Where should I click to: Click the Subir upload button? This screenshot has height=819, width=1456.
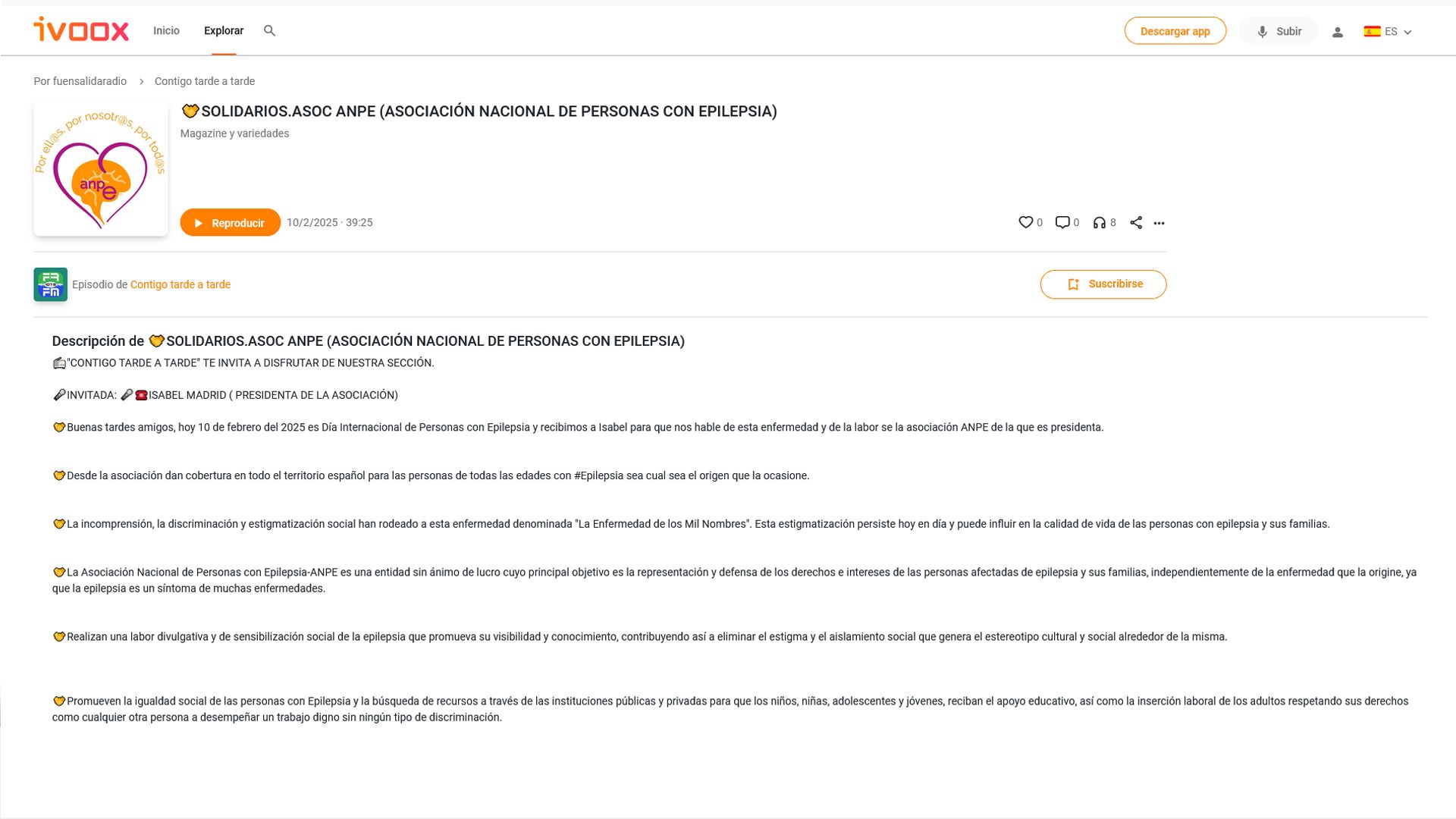(1279, 31)
